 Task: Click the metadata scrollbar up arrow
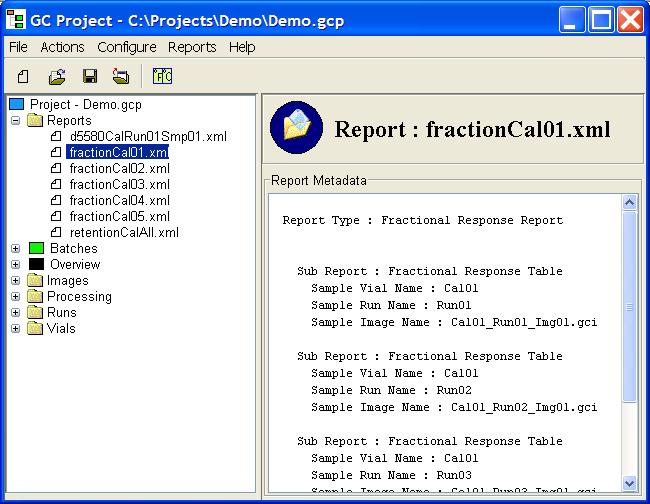(x=629, y=202)
